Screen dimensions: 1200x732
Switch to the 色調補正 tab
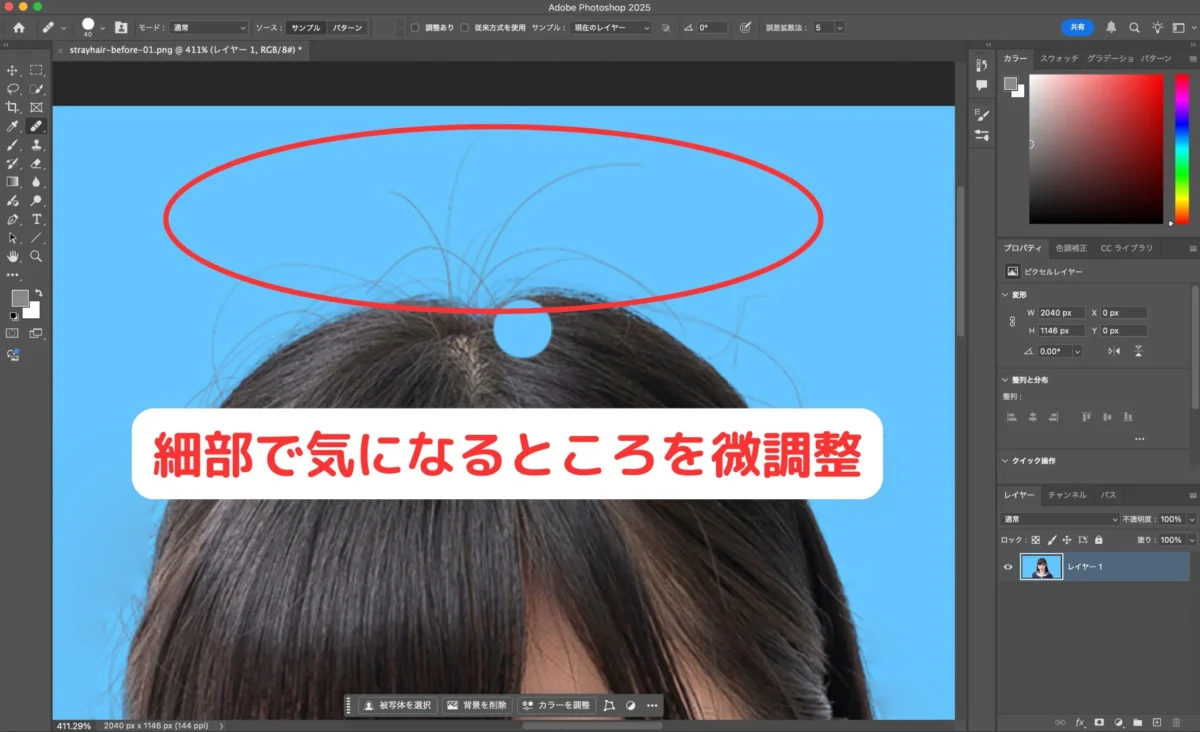(1071, 248)
